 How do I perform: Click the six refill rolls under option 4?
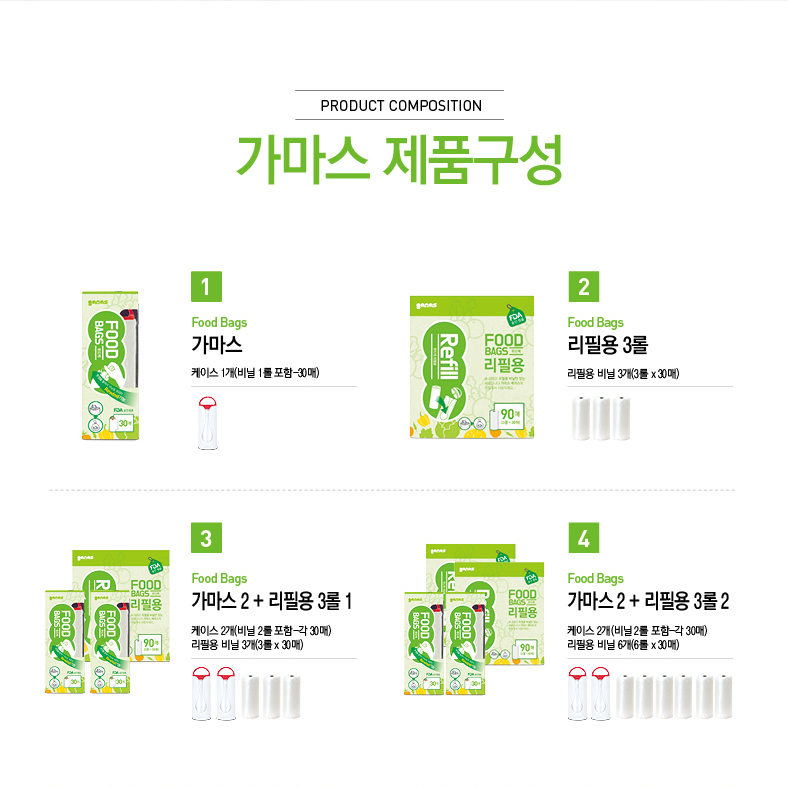pyautogui.click(x=674, y=697)
